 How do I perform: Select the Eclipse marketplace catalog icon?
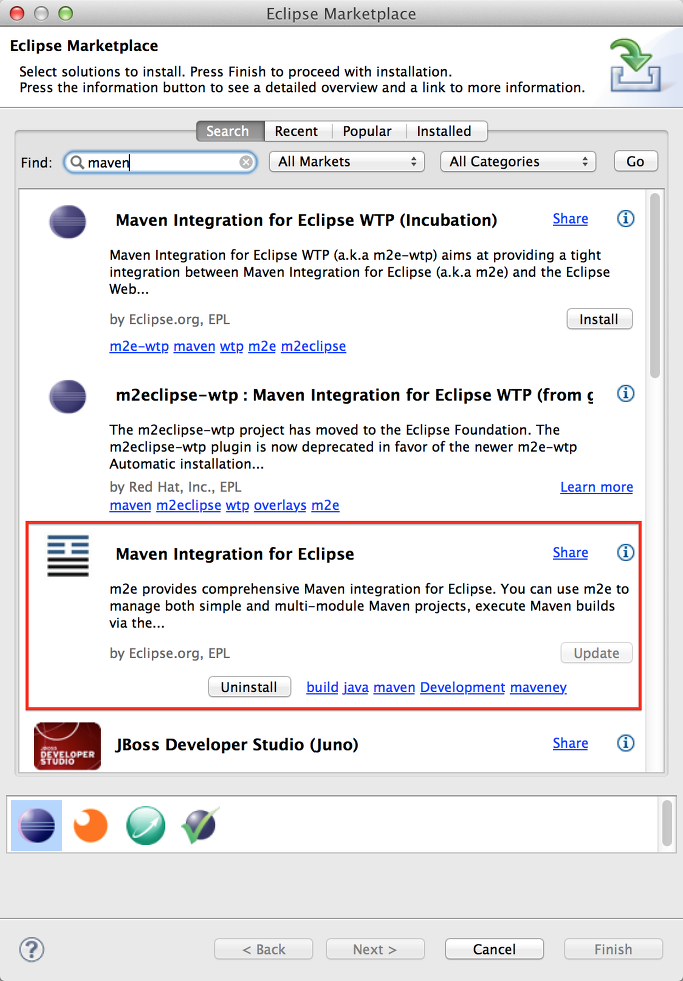tap(36, 825)
